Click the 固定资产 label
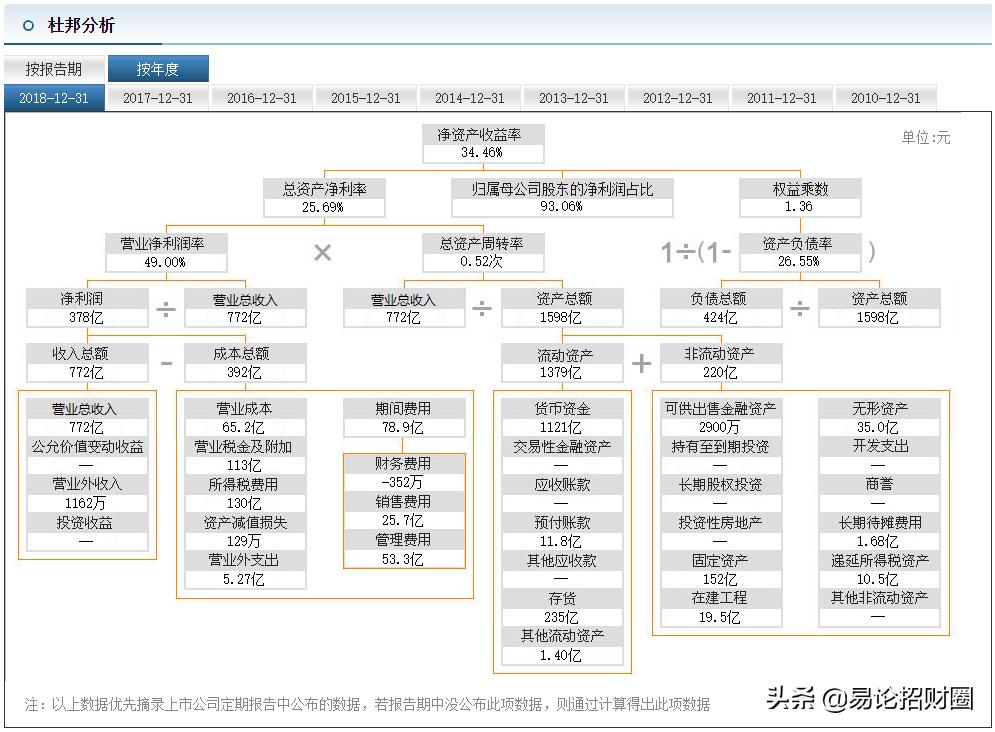Image resolution: width=995 pixels, height=732 pixels. click(x=720, y=560)
